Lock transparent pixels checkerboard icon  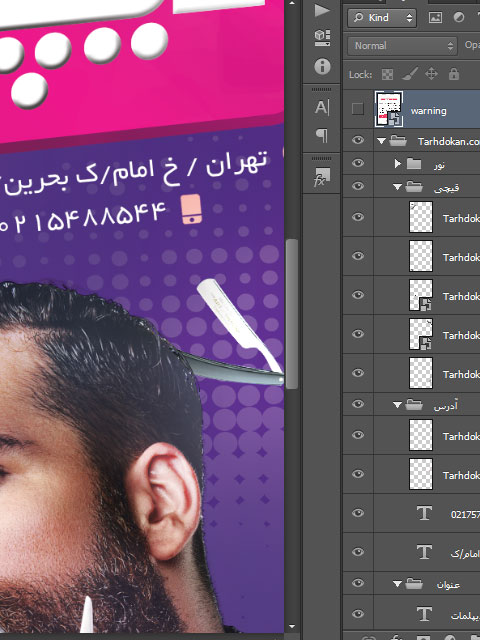click(387, 74)
